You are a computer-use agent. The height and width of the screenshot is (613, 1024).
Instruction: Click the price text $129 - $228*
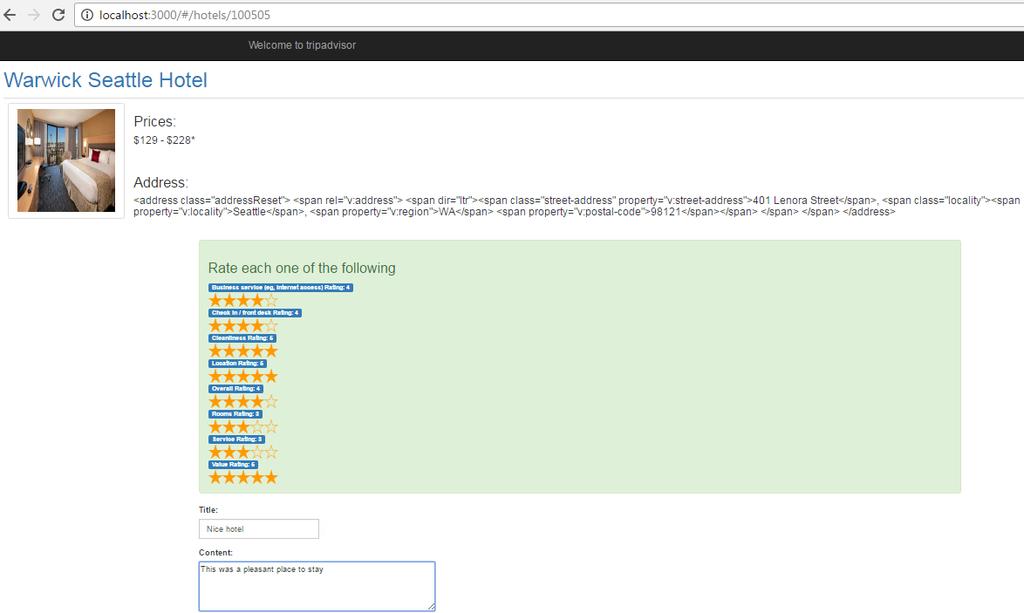pos(164,140)
